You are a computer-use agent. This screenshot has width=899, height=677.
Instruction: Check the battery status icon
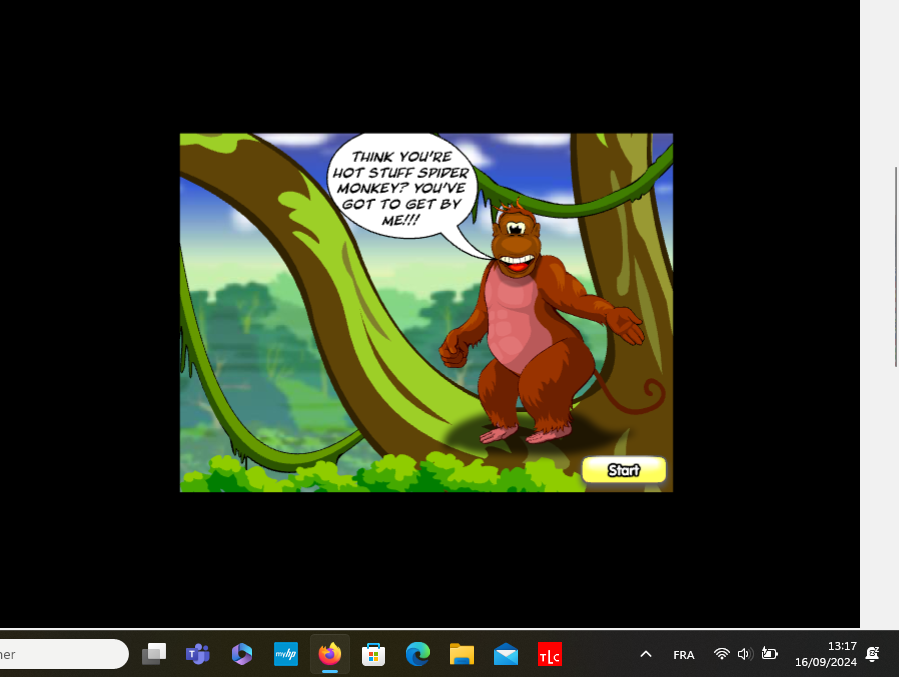click(769, 654)
